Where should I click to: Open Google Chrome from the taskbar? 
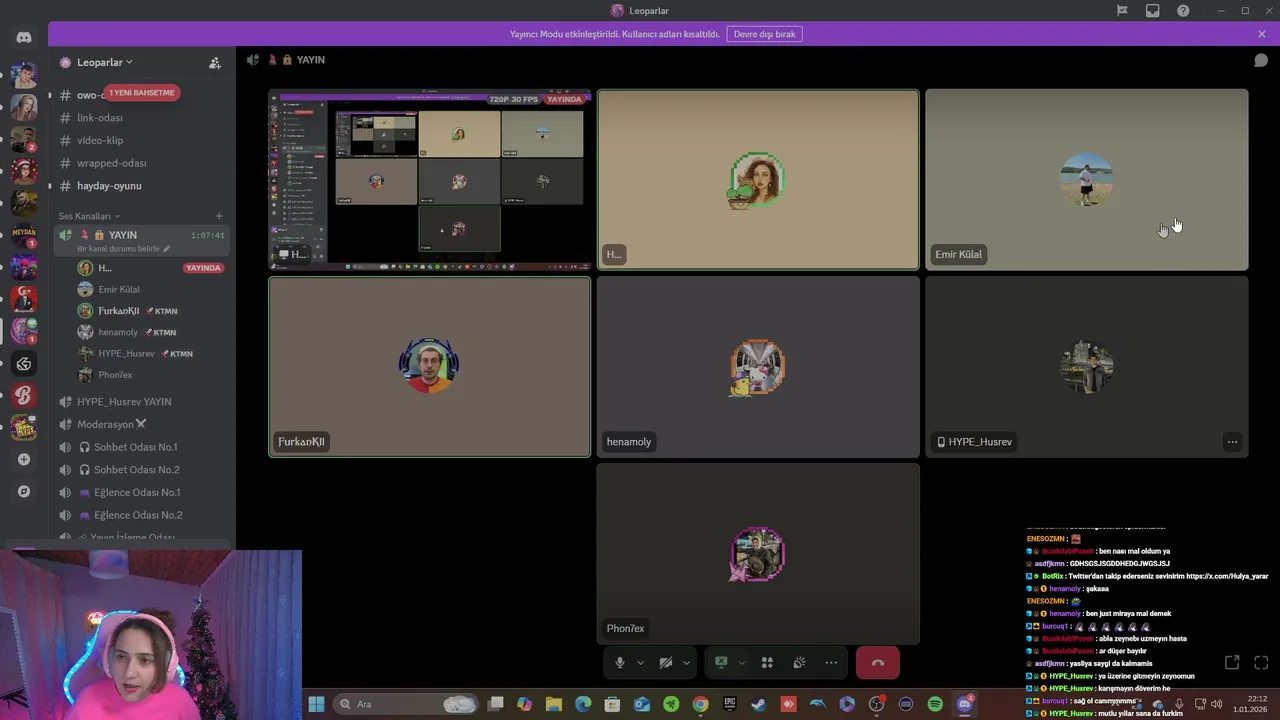(700, 704)
